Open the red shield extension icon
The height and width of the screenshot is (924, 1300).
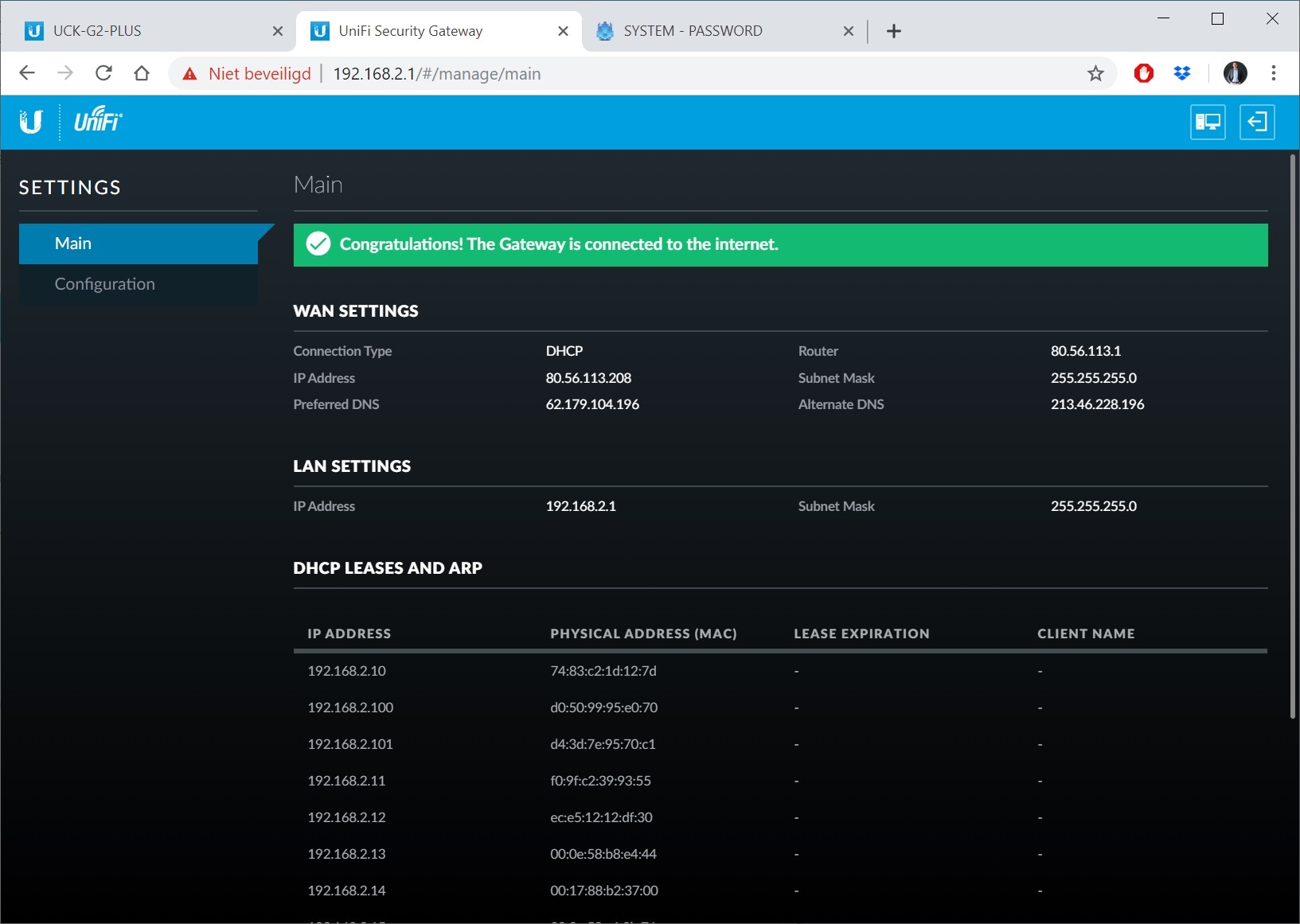pos(1143,74)
